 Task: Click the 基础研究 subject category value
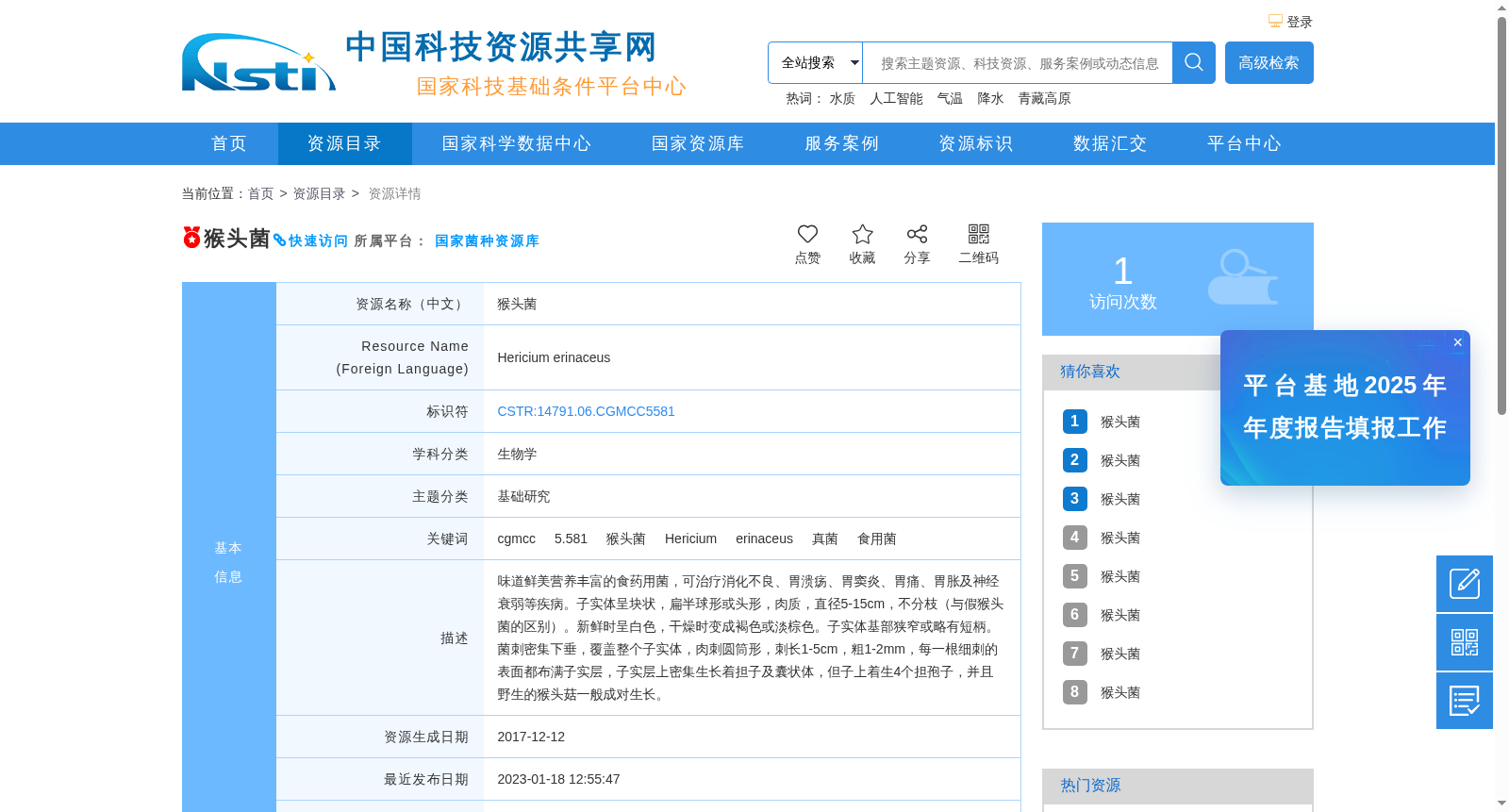click(x=523, y=496)
